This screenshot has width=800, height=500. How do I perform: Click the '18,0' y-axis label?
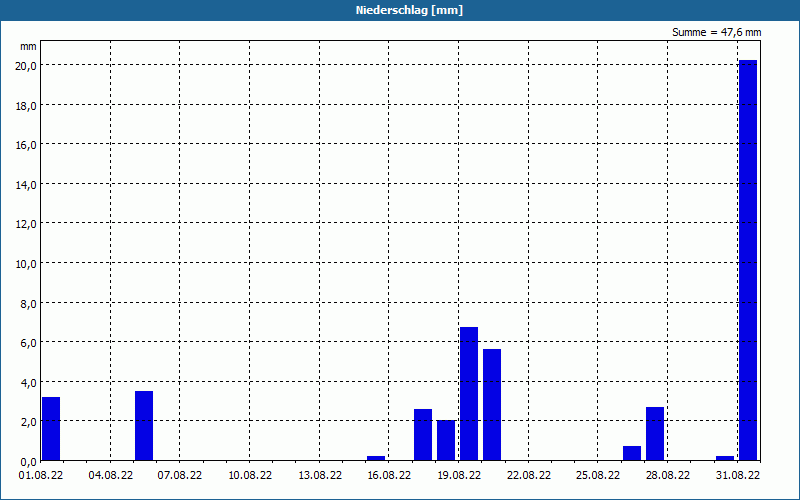pos(26,106)
